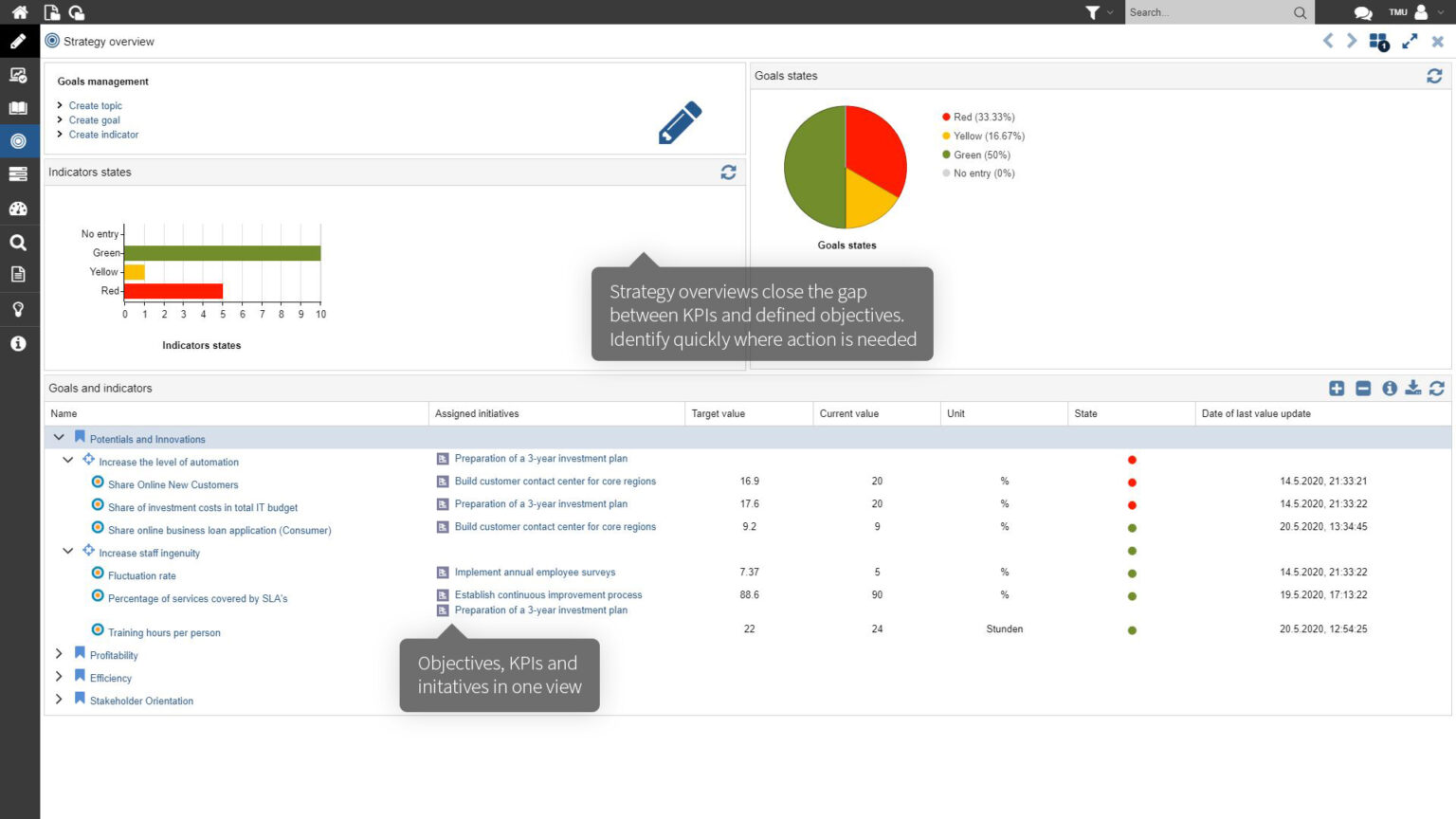Click the collapse-all minus icon
Image resolution: width=1456 pixels, height=819 pixels.
coord(1363,388)
